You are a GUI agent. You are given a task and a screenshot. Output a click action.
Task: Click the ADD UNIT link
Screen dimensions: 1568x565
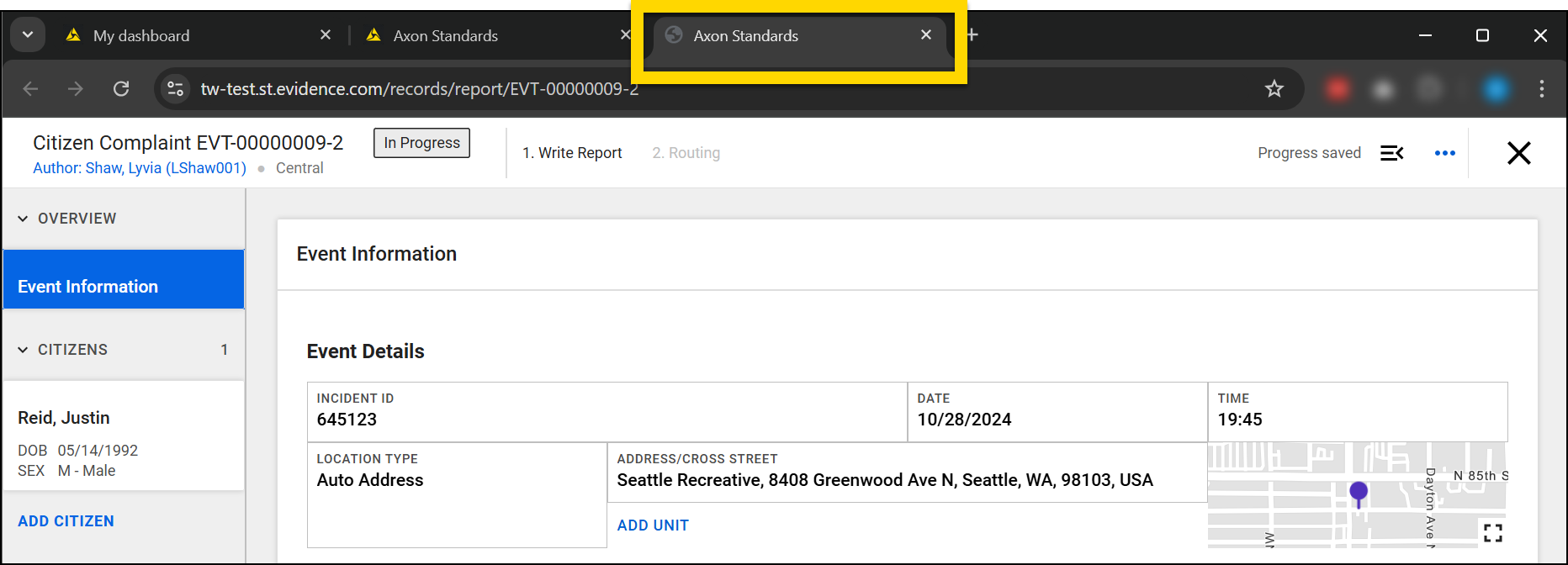pos(653,525)
